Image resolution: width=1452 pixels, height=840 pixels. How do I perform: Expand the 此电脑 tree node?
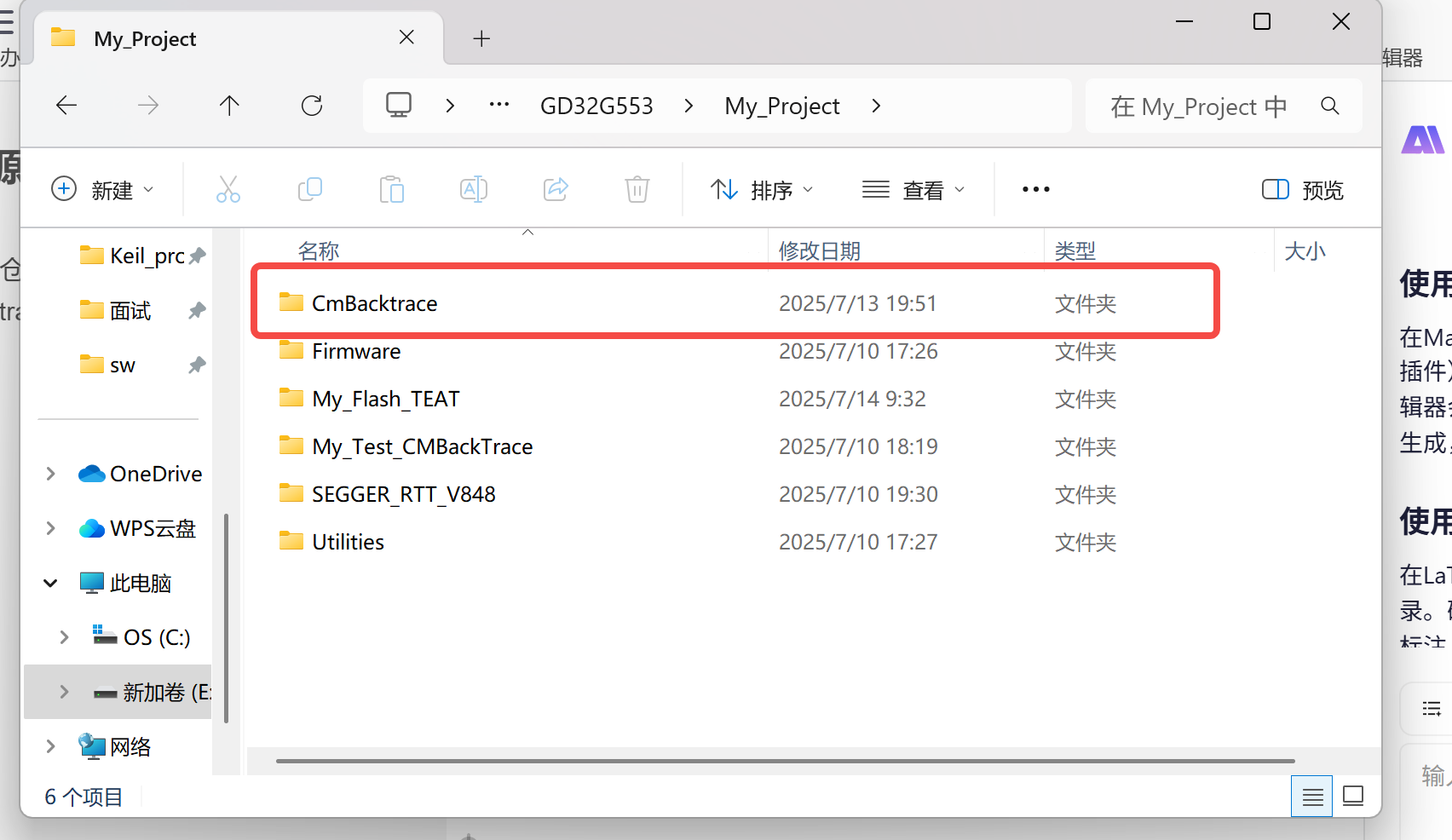click(x=49, y=583)
